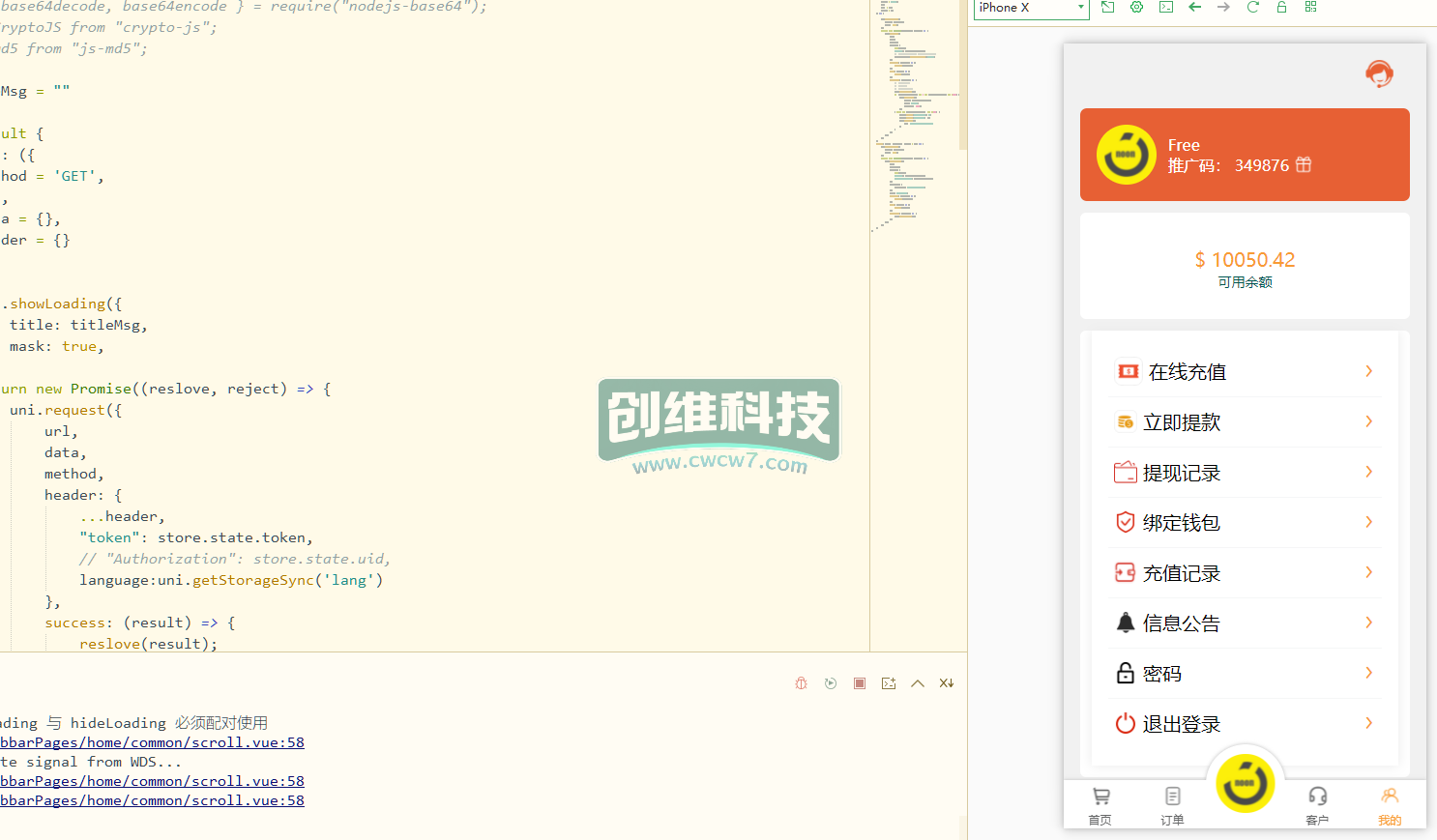
Task: Click the reslove(result); line in code
Action: (148, 644)
